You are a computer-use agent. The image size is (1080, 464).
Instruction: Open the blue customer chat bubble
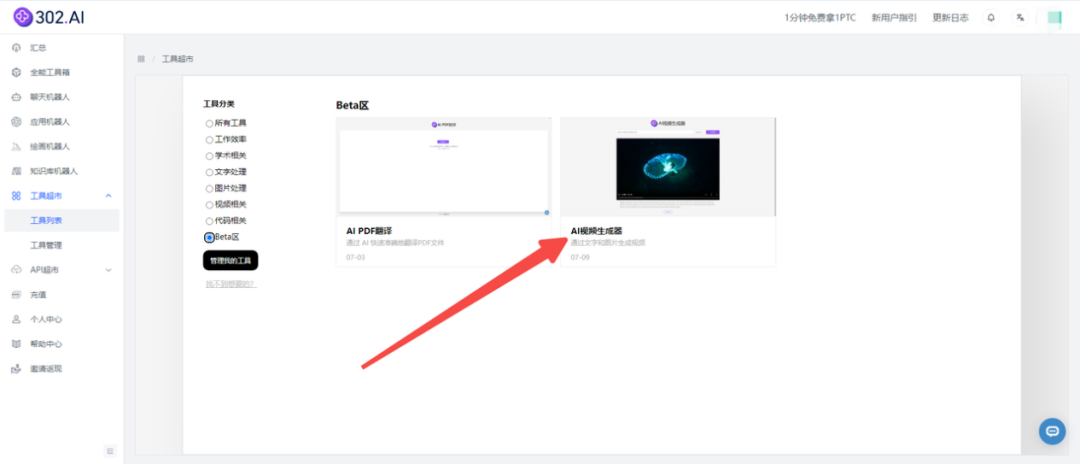[x=1052, y=431]
